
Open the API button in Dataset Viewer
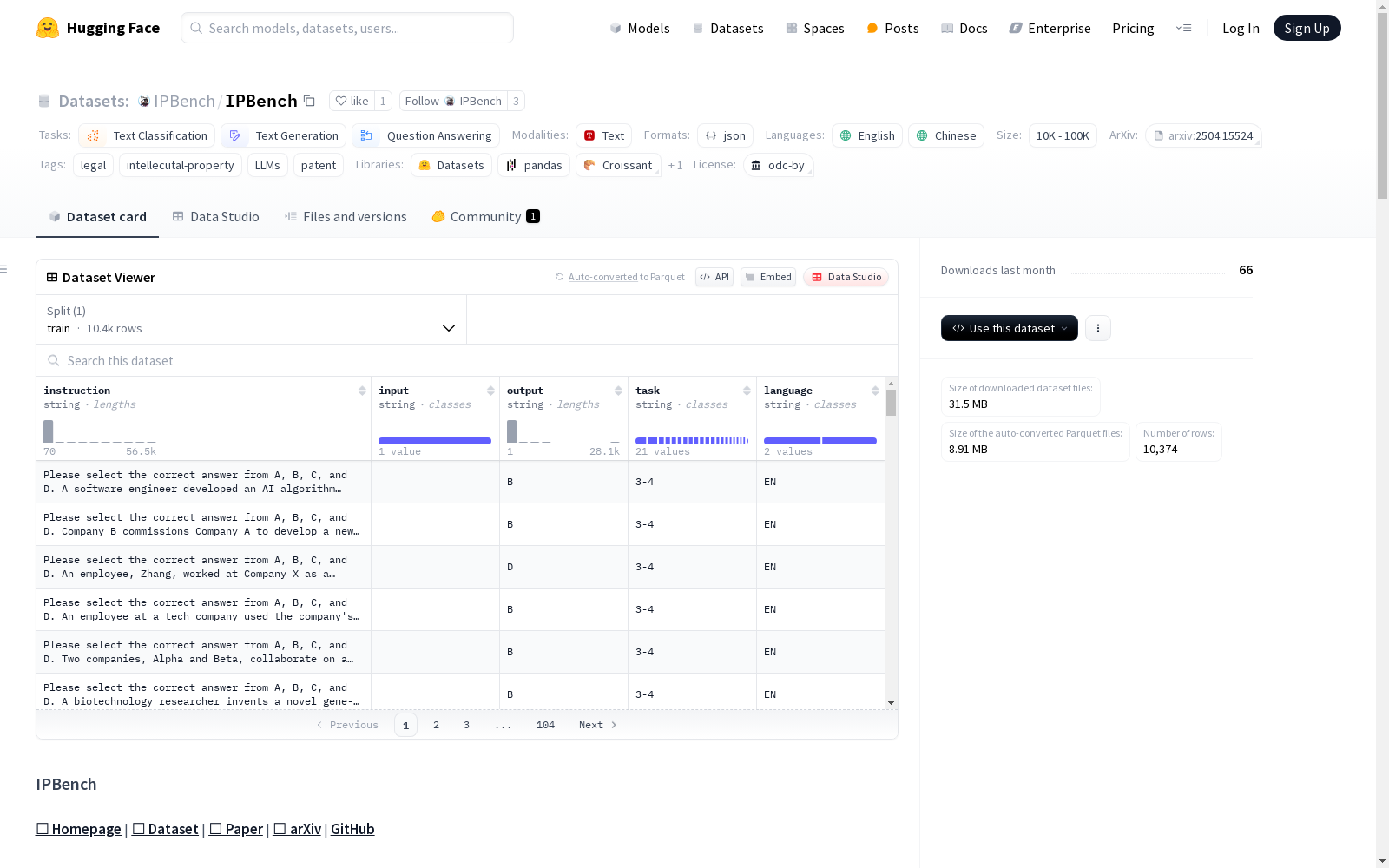coord(714,277)
